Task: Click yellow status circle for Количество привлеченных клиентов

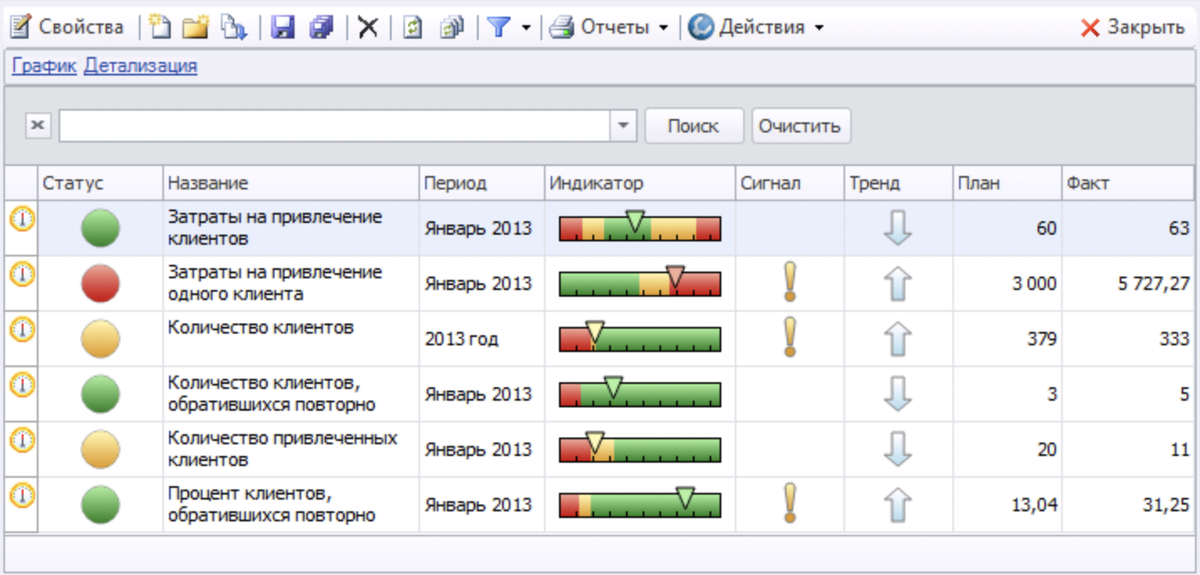Action: [x=100, y=449]
